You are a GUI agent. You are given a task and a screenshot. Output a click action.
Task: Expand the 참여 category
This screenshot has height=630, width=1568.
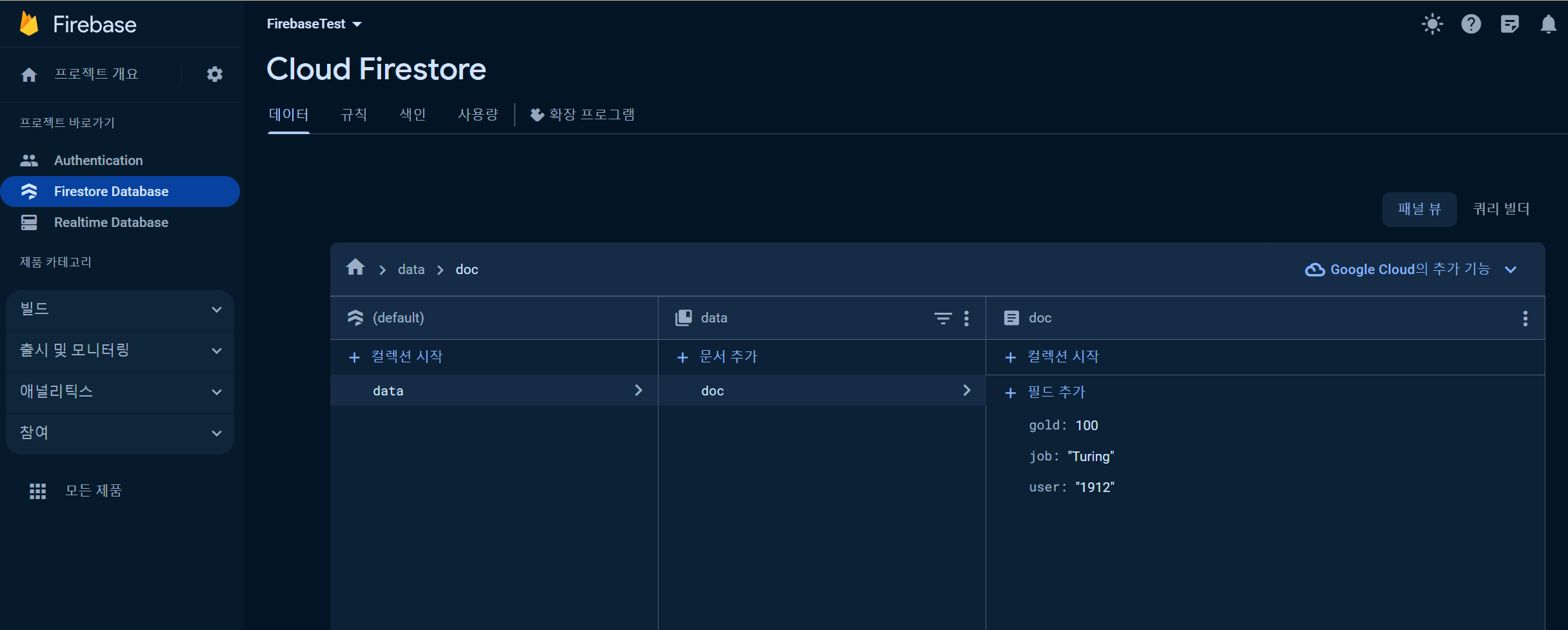tap(120, 433)
